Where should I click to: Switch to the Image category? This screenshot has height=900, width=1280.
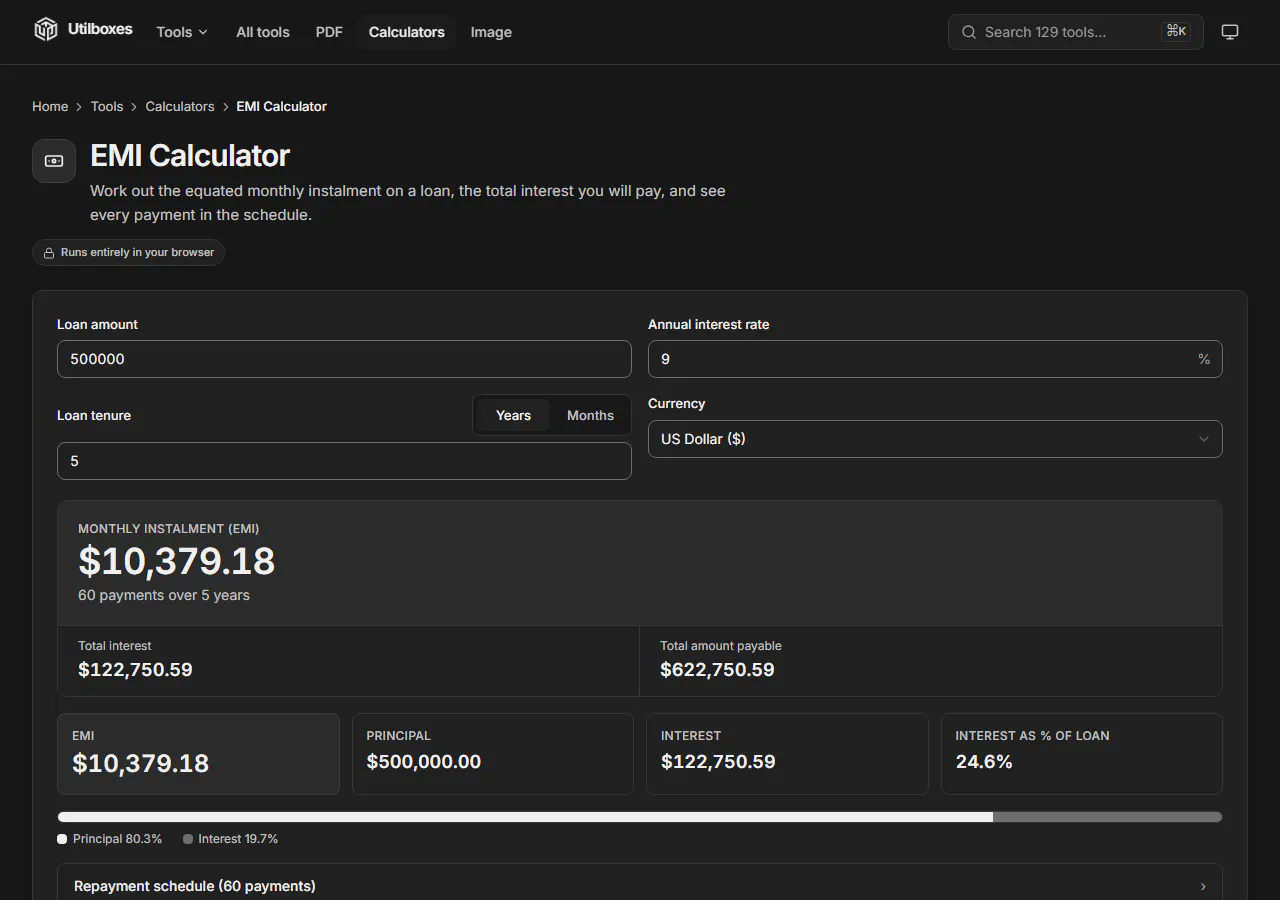click(491, 32)
